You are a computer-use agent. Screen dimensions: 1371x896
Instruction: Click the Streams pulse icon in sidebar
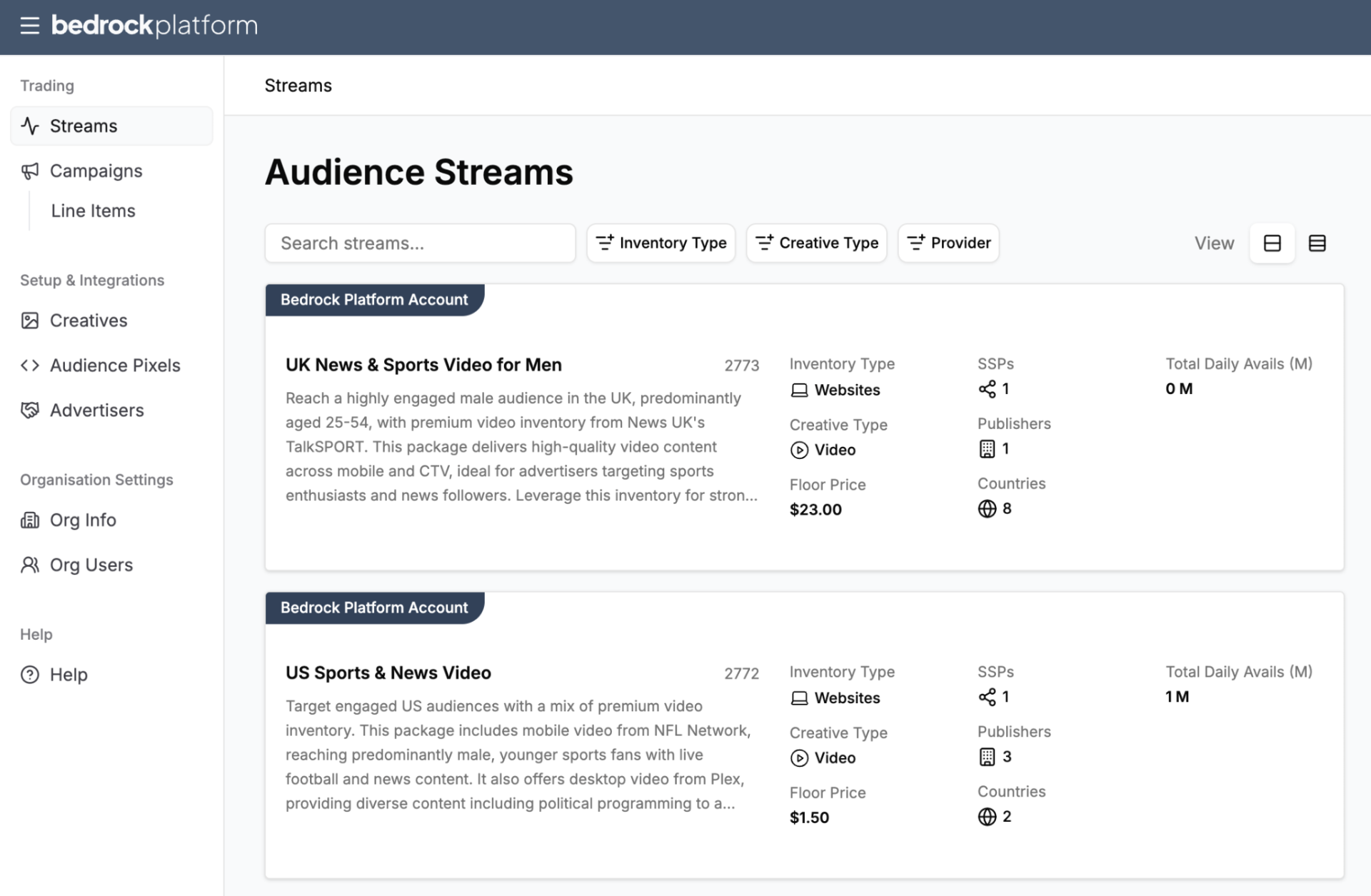30,126
